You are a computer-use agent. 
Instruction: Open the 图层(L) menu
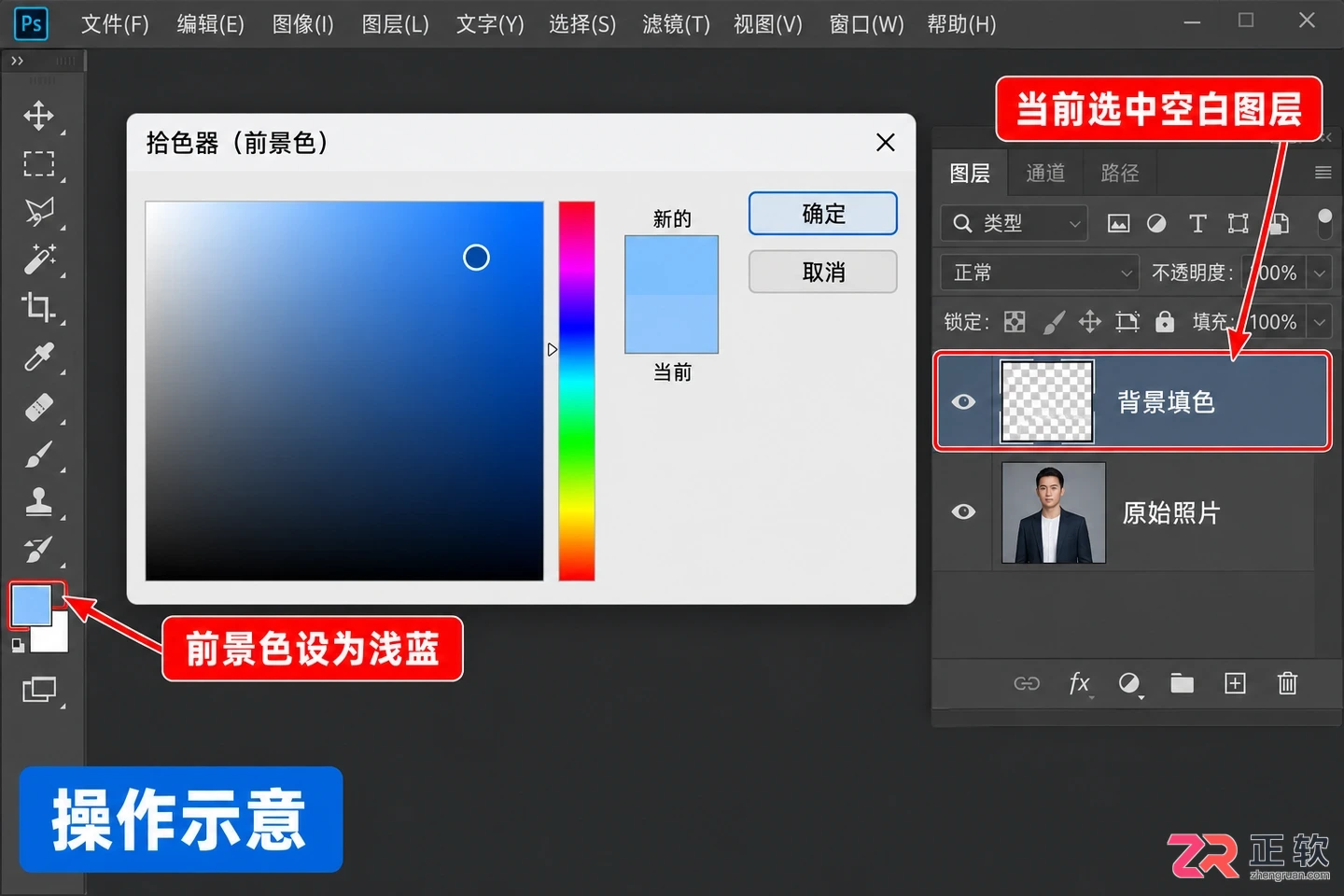tap(395, 24)
